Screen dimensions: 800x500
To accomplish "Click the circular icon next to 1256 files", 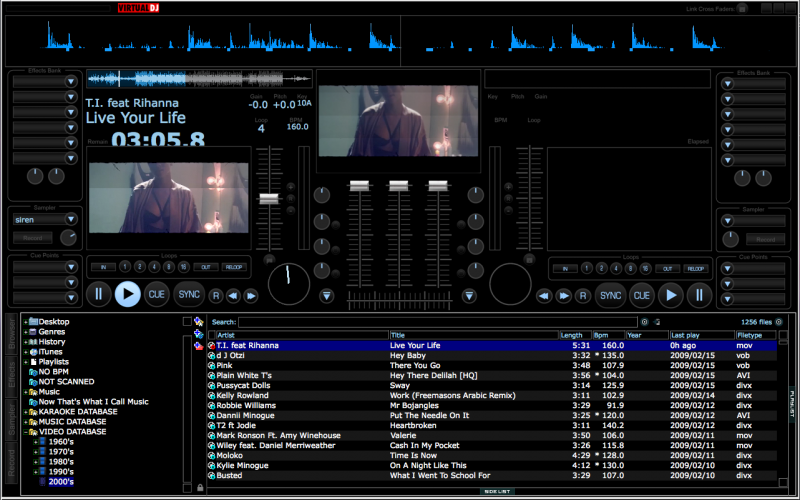I will 779,322.
